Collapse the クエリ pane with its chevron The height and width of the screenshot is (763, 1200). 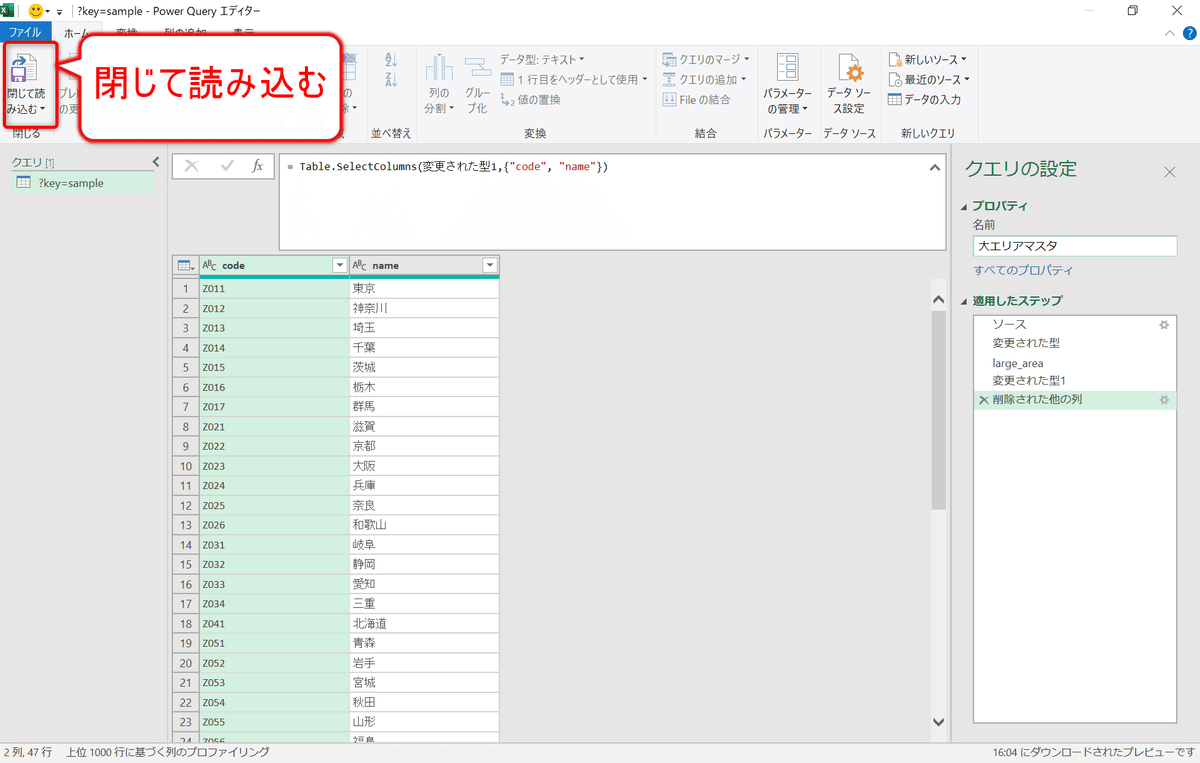(155, 162)
